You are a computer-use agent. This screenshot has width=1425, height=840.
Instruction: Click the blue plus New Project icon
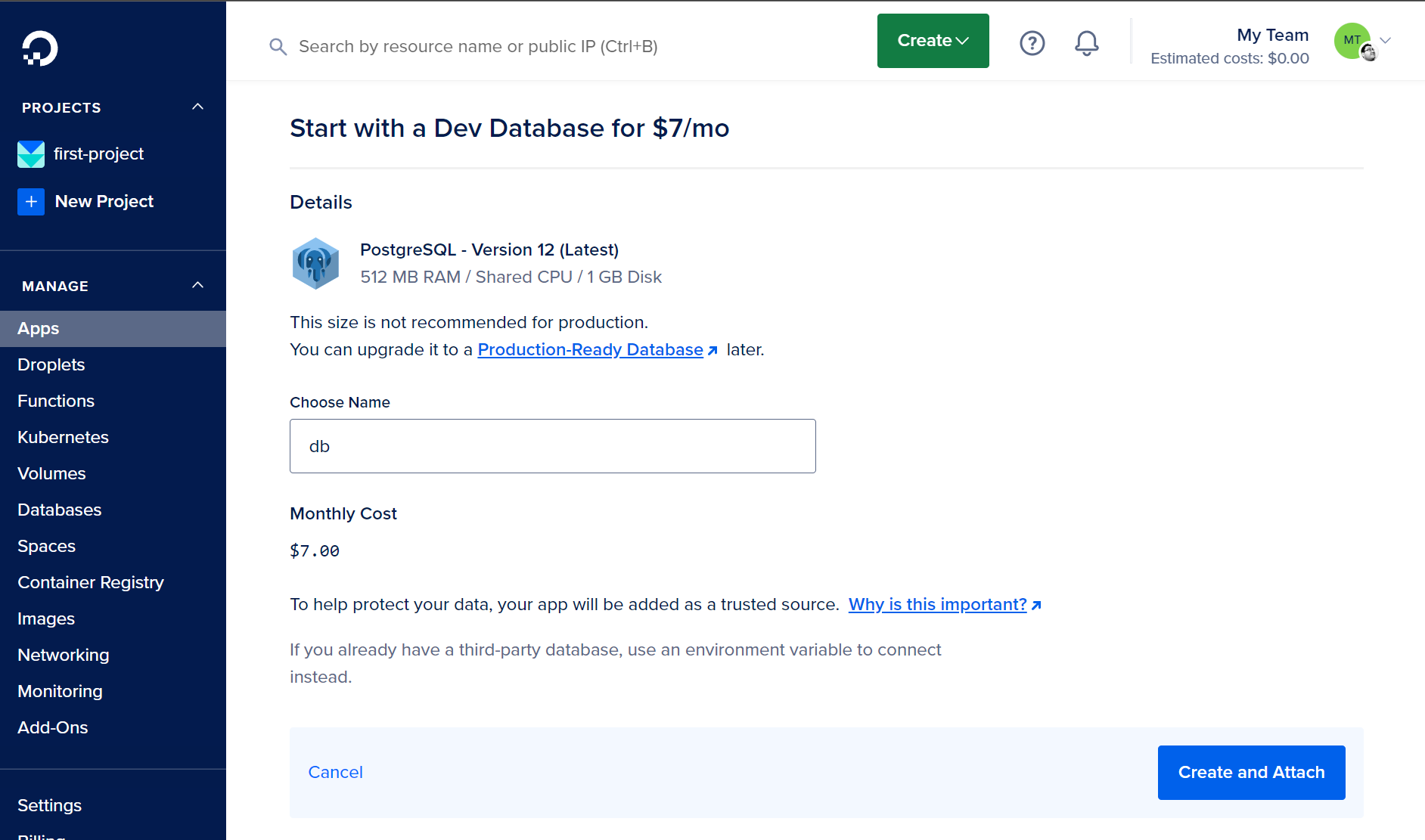(31, 202)
